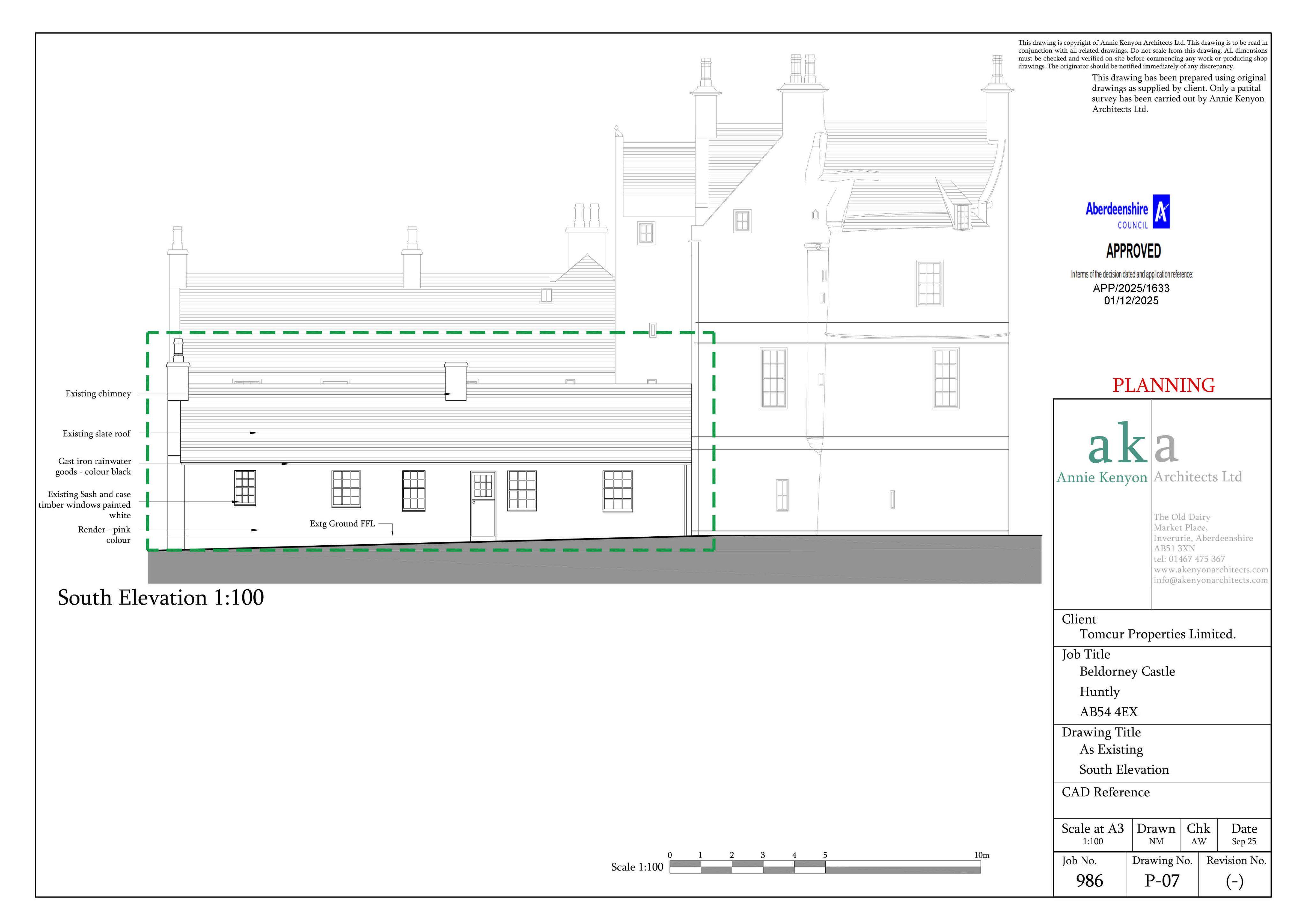Click client name 'Tomcur Properties Limited.'
This screenshot has width=1307, height=924.
1157,634
